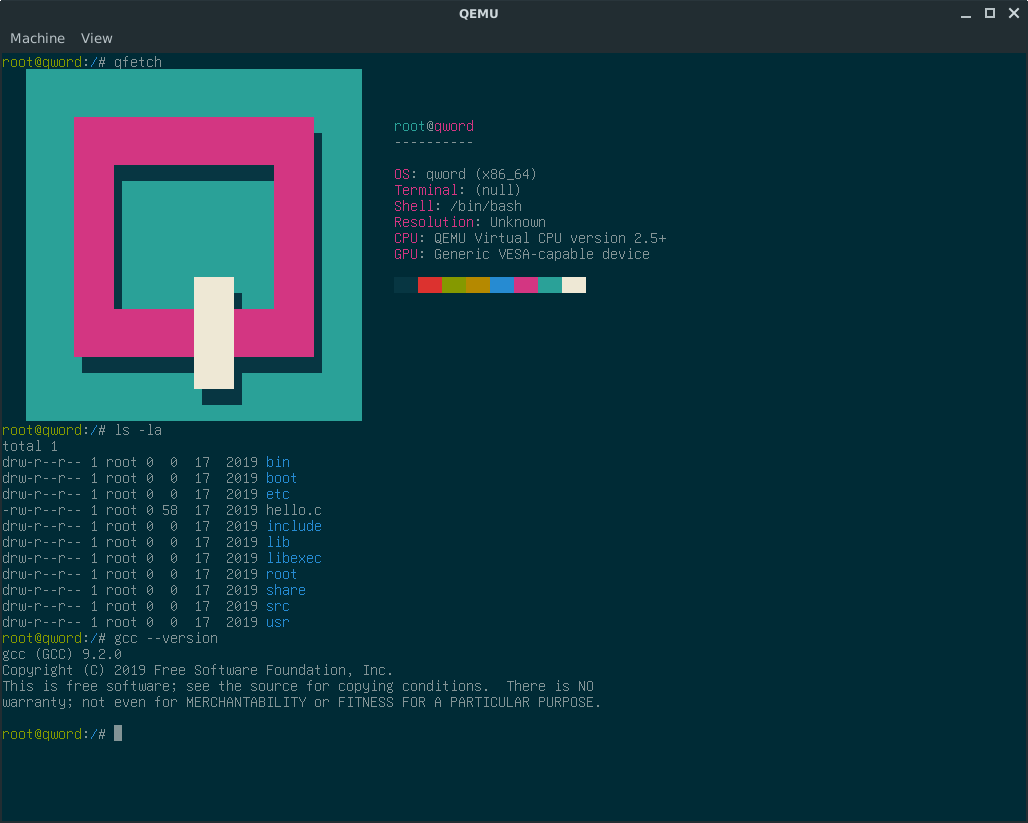The image size is (1028, 823).
Task: Click the olive green palette block
Action: tap(454, 285)
